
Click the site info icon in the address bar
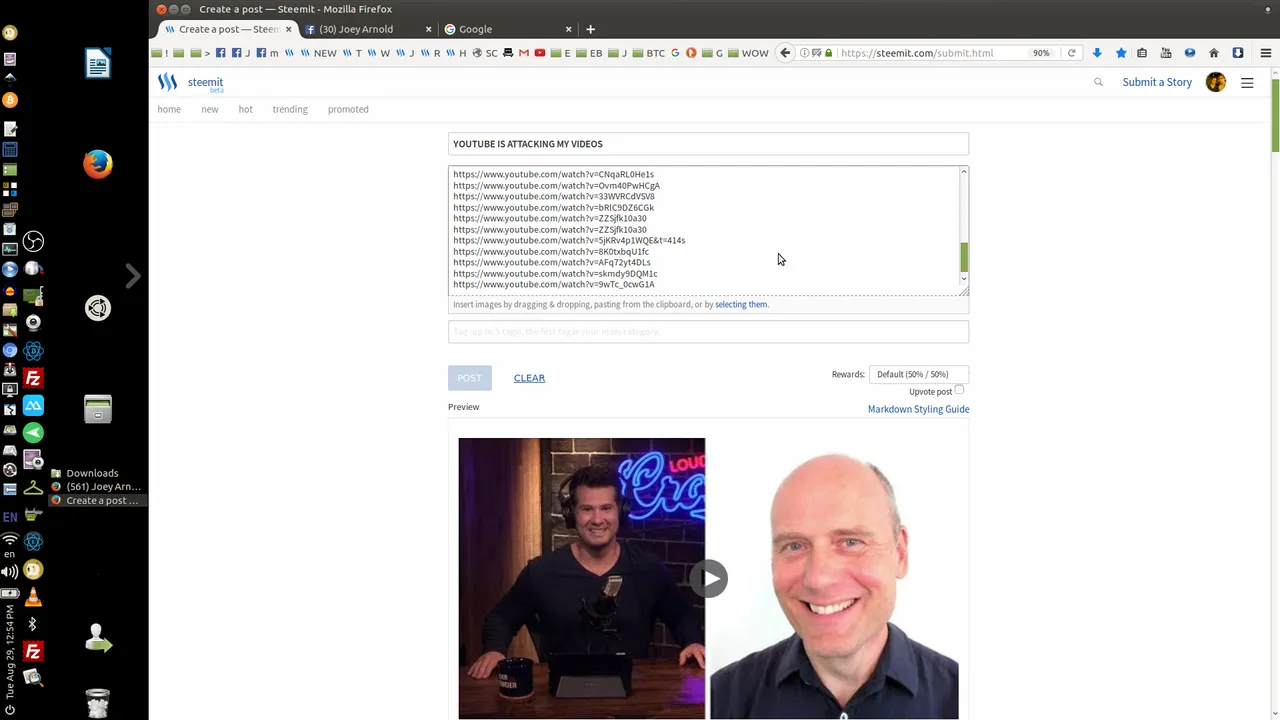click(x=805, y=53)
